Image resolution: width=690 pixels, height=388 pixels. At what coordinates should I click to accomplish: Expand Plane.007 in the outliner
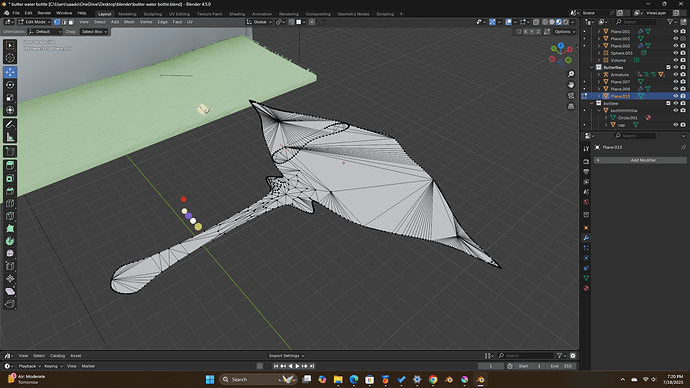598,82
